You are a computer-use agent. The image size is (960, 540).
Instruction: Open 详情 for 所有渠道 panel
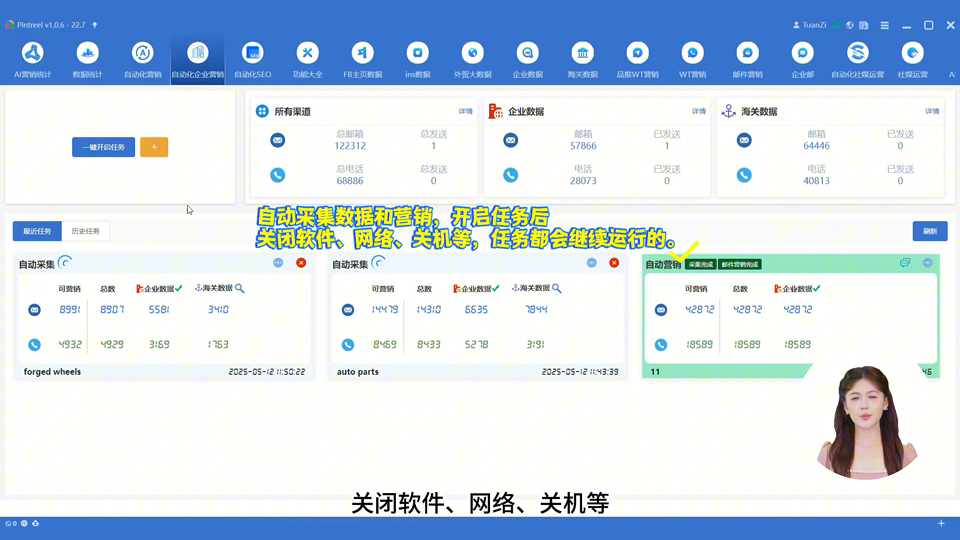click(x=465, y=111)
